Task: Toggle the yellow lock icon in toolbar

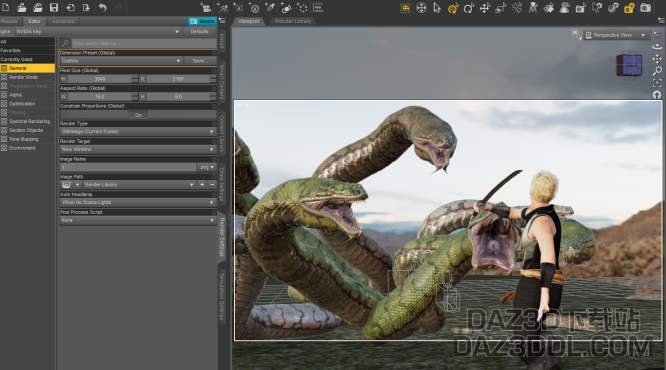Action: point(629,8)
